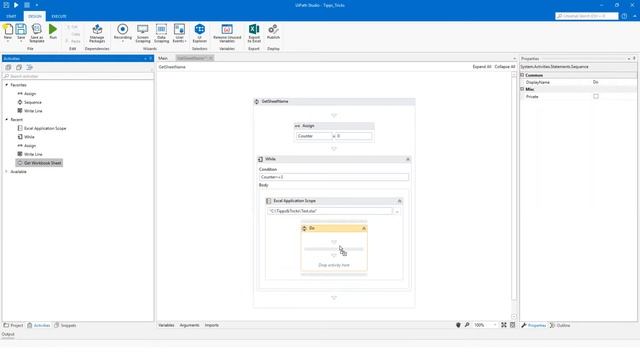Click the quick-access play icon in title bar
This screenshot has height=360, width=640.
tap(16, 5)
